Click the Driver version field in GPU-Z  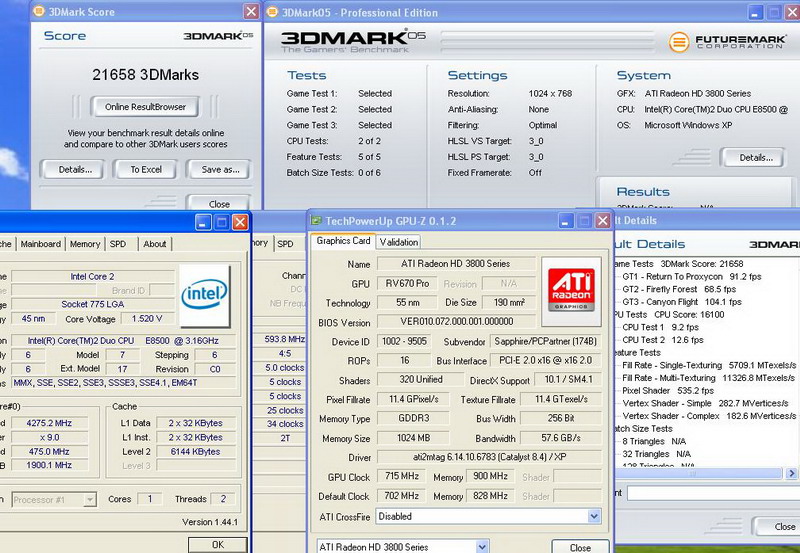[489, 457]
